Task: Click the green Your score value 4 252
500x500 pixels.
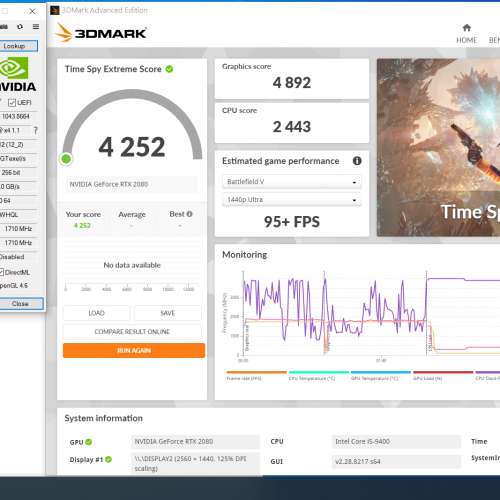Action: tap(82, 226)
